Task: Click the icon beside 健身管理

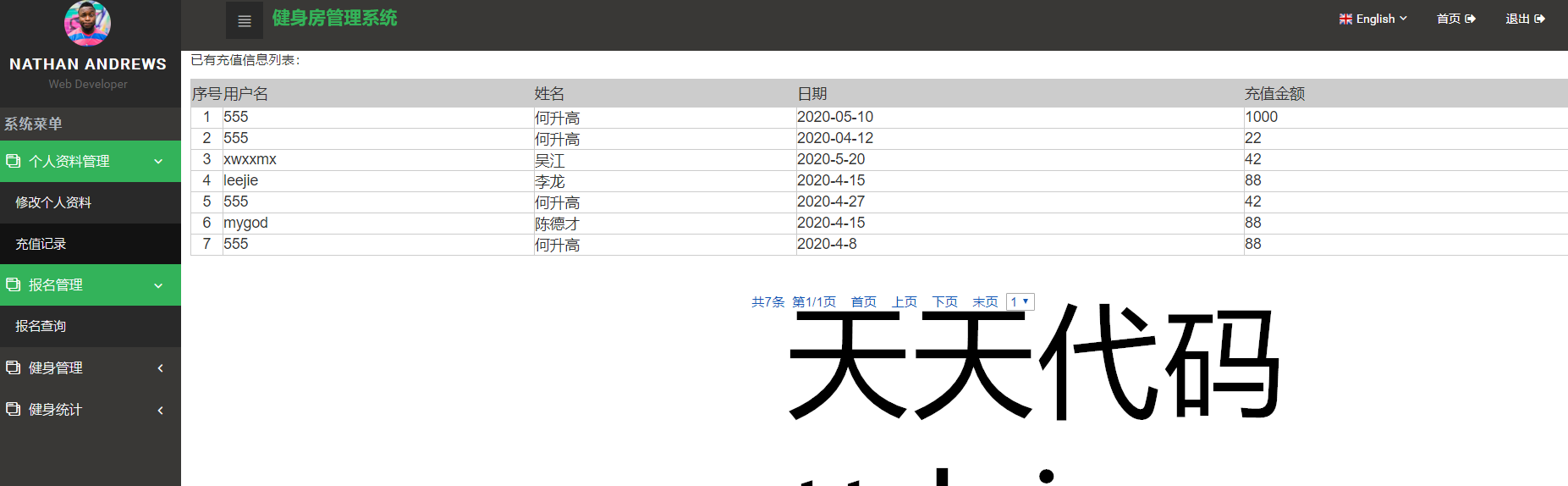Action: (x=14, y=367)
